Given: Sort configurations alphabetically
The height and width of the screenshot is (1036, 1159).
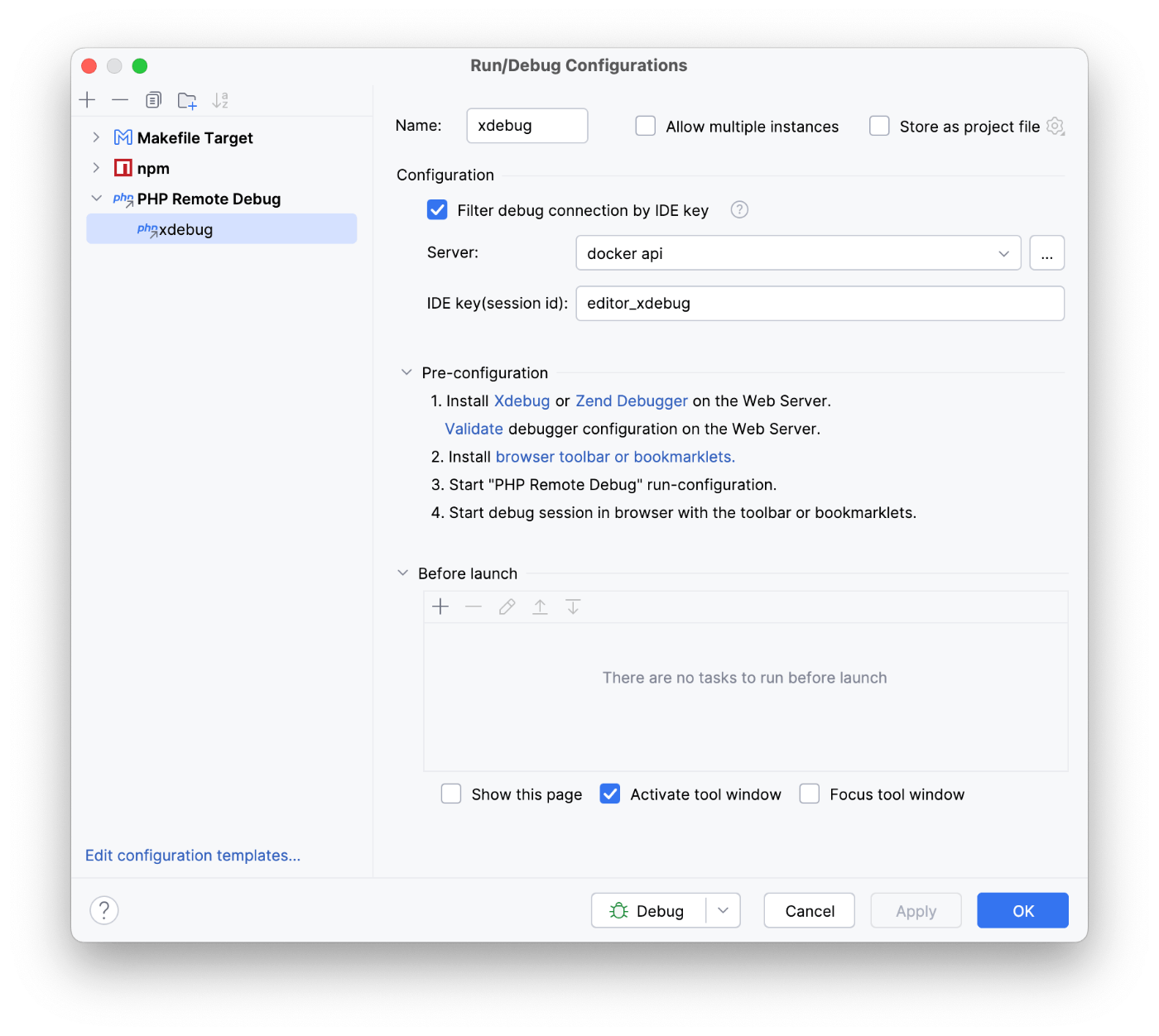Looking at the screenshot, I should [x=220, y=100].
